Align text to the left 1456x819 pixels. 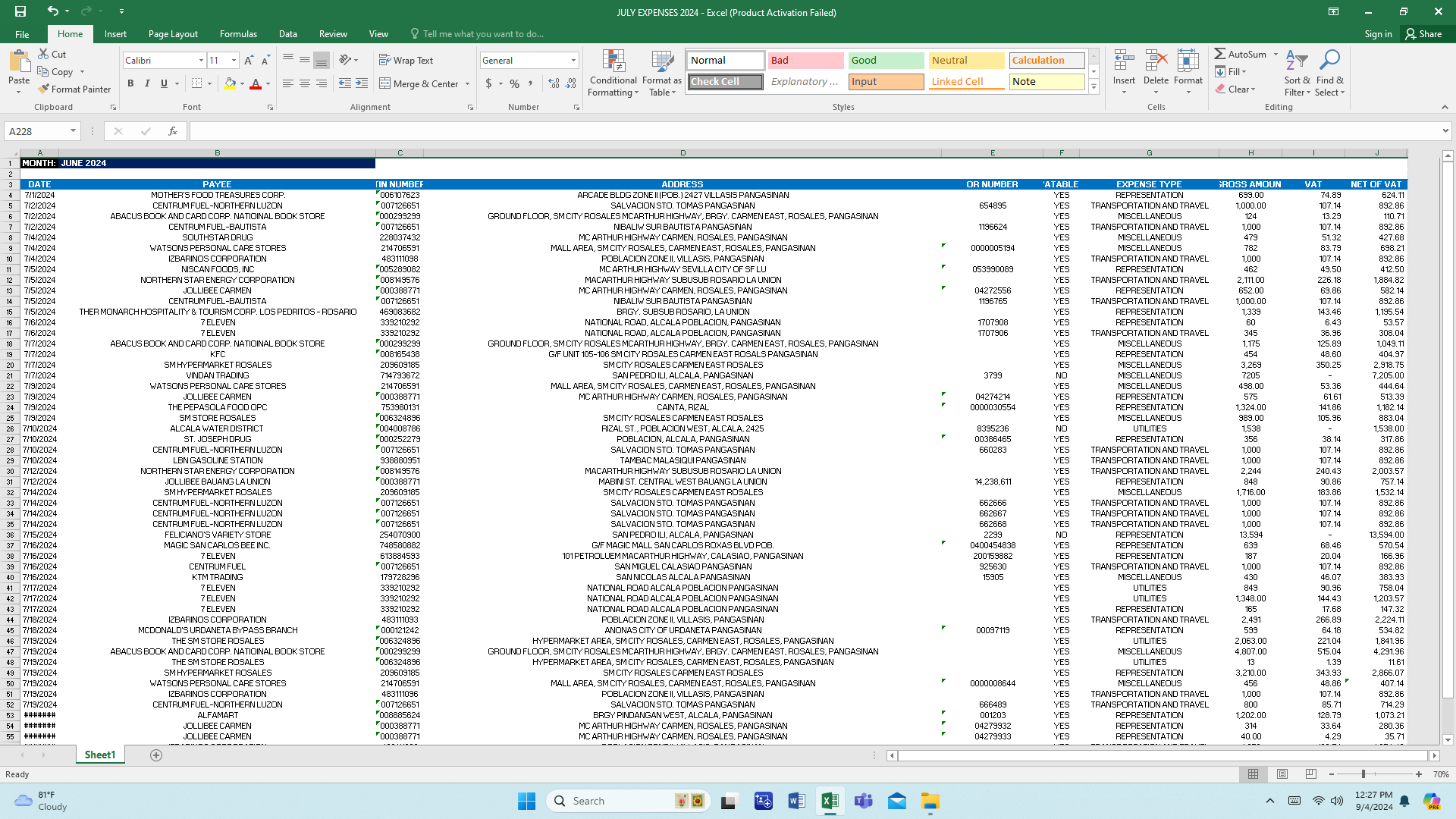click(x=288, y=83)
